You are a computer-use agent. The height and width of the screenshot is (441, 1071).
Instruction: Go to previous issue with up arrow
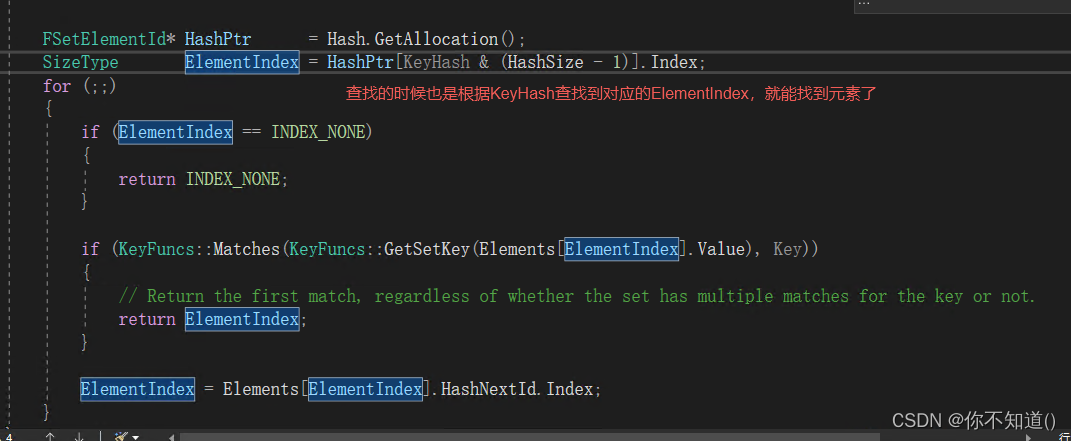pos(50,436)
